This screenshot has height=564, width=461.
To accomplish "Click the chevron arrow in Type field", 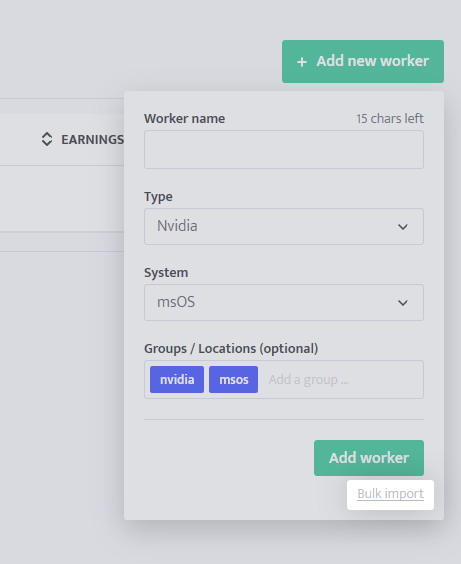I will click(x=403, y=227).
